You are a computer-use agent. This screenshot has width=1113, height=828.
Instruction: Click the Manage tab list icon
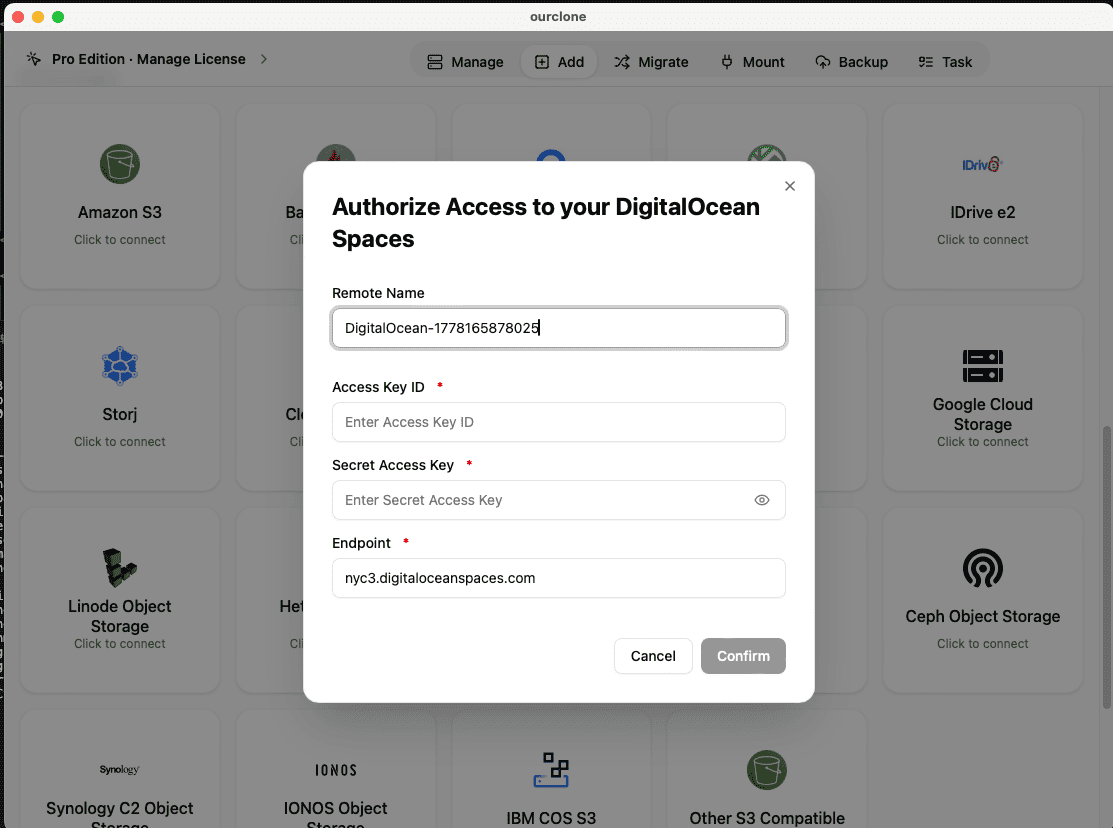pos(434,62)
